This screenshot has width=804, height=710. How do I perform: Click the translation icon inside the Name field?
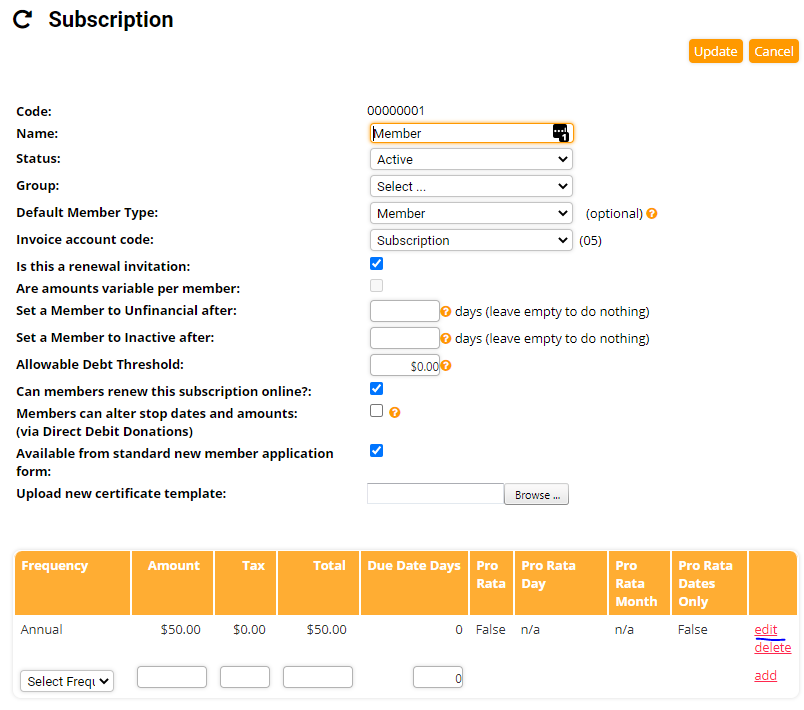[x=561, y=132]
